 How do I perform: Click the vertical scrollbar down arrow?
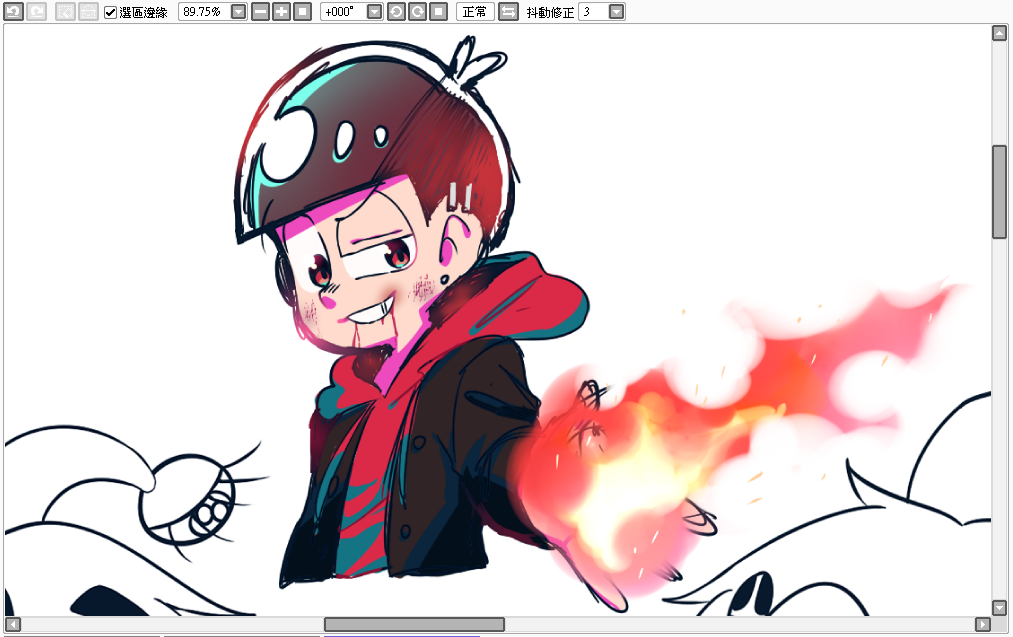[999, 608]
